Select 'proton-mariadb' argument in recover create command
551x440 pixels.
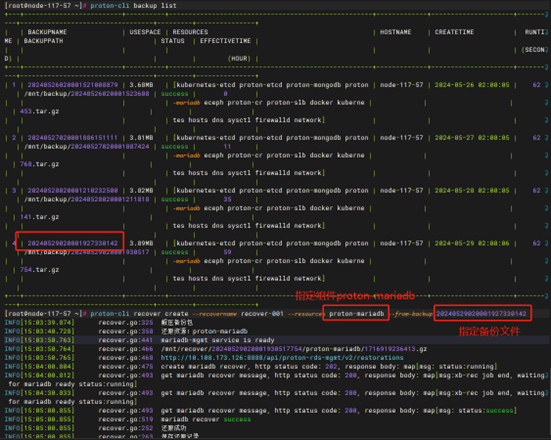tap(357, 313)
